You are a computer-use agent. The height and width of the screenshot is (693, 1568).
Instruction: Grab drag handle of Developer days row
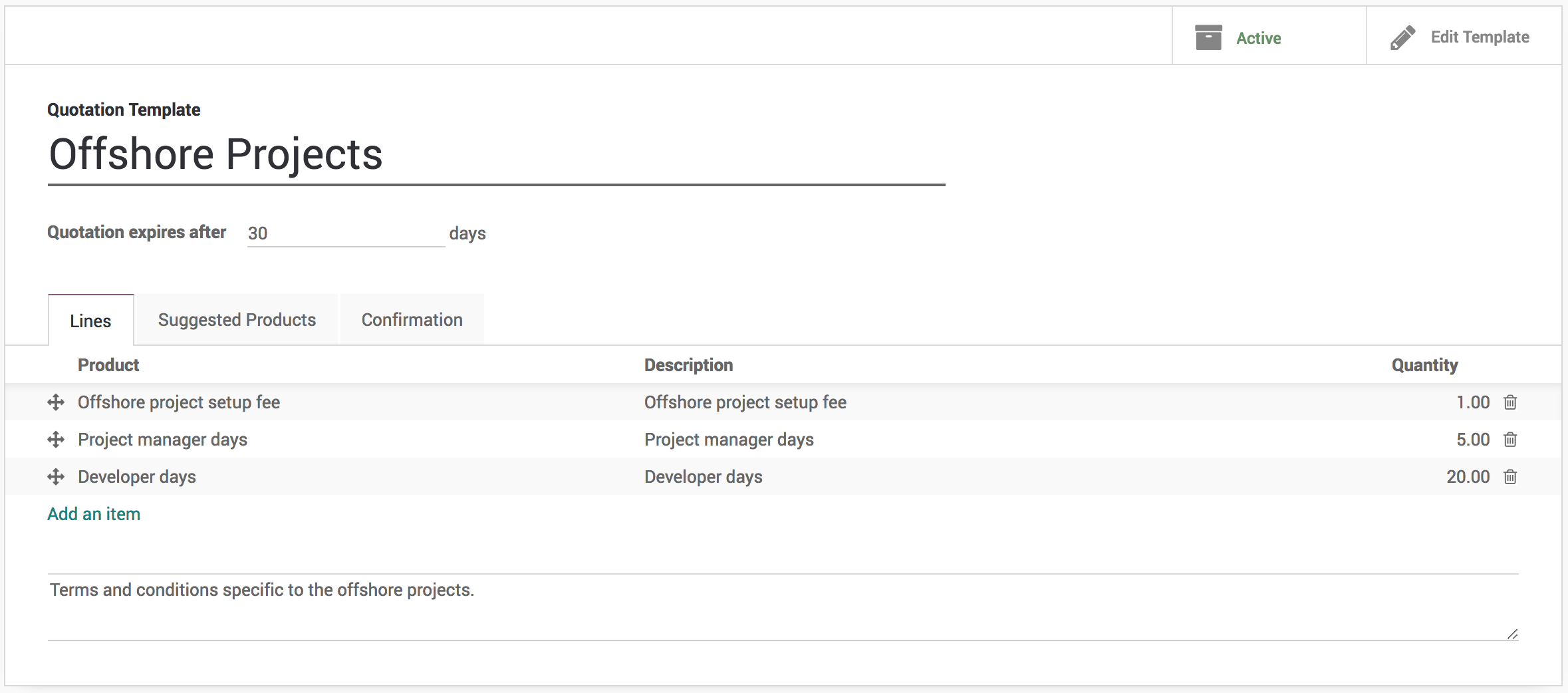[x=56, y=477]
